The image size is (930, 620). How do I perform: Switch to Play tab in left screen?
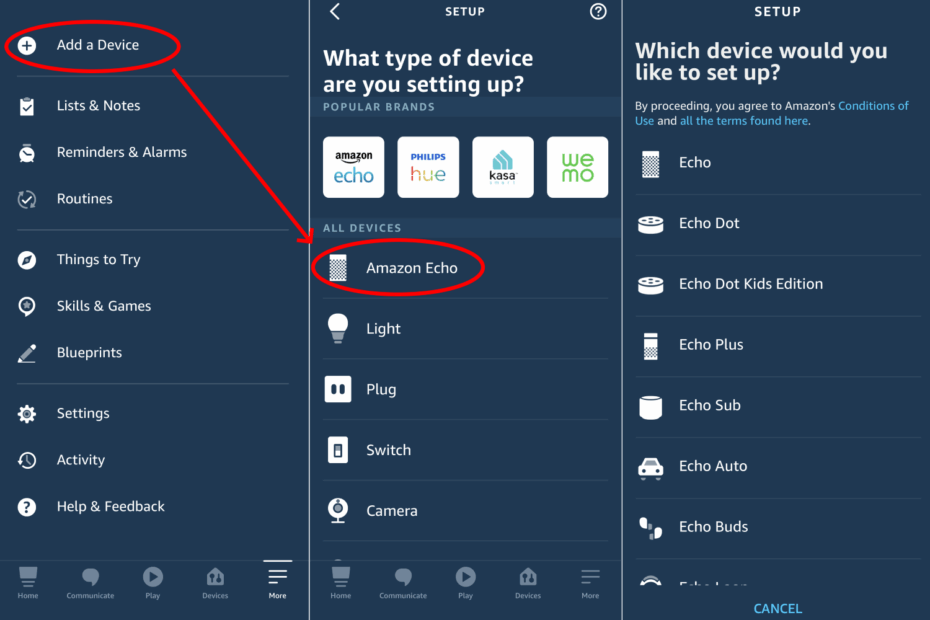tap(153, 583)
